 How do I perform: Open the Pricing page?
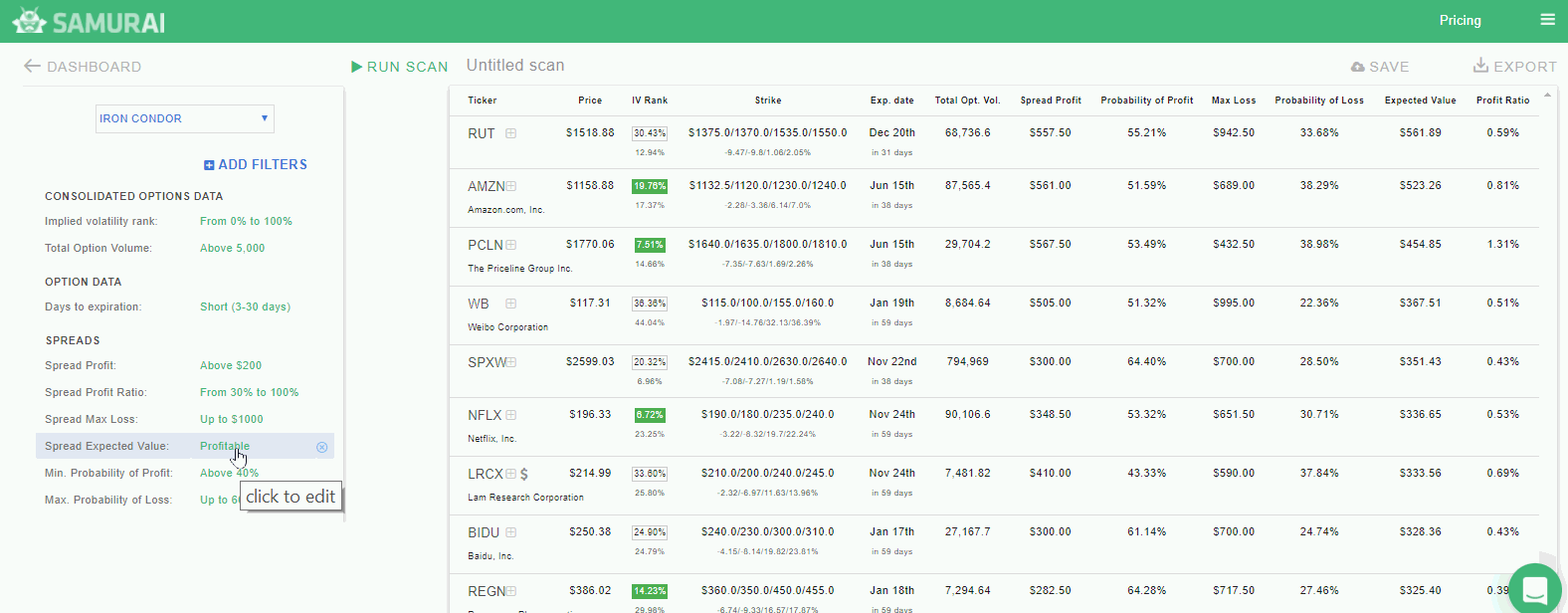1460,20
